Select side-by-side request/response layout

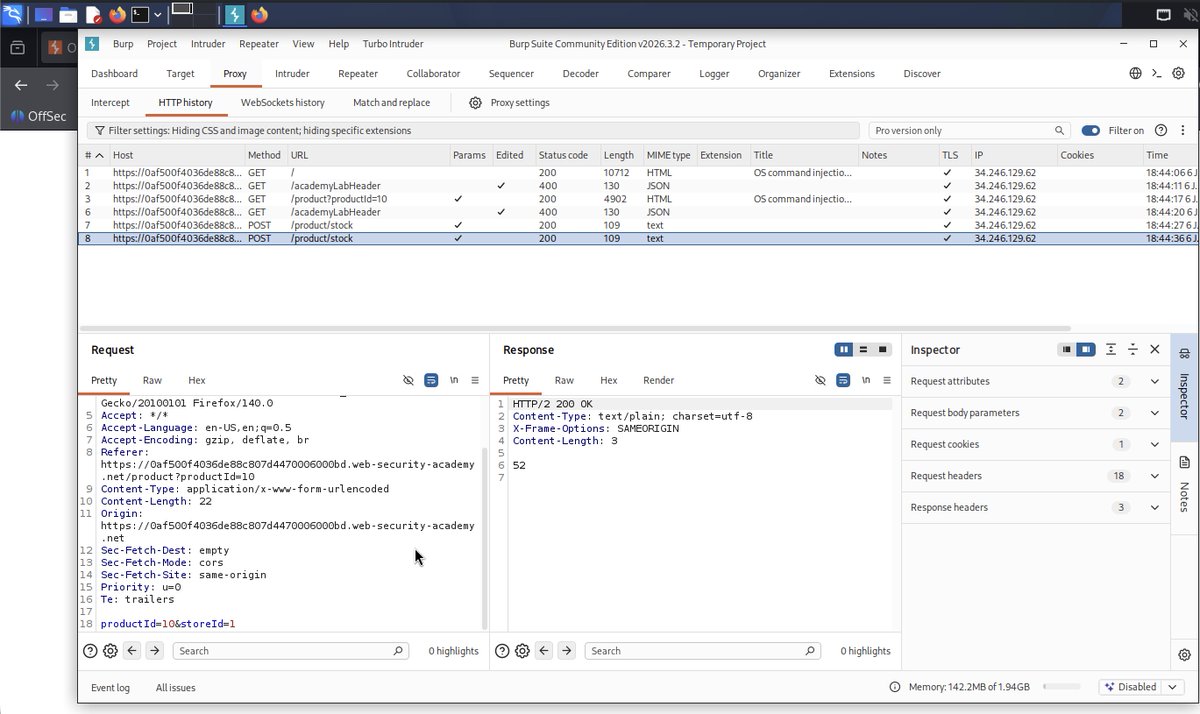tap(845, 350)
